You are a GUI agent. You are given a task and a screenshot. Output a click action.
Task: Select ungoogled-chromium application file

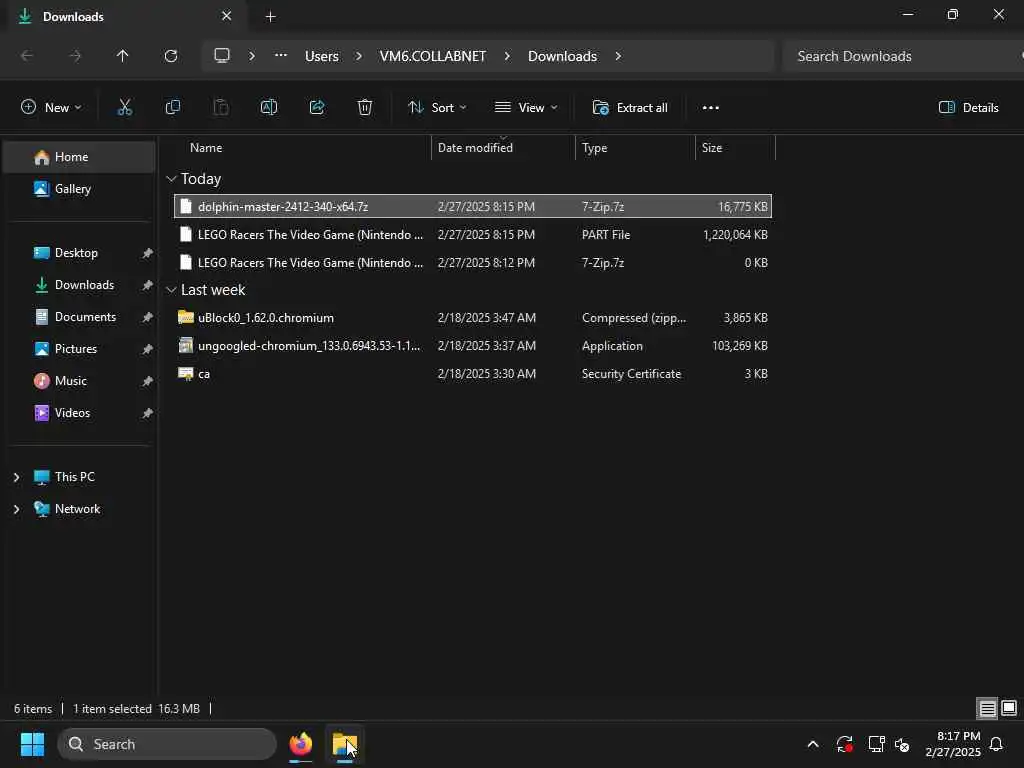point(473,346)
